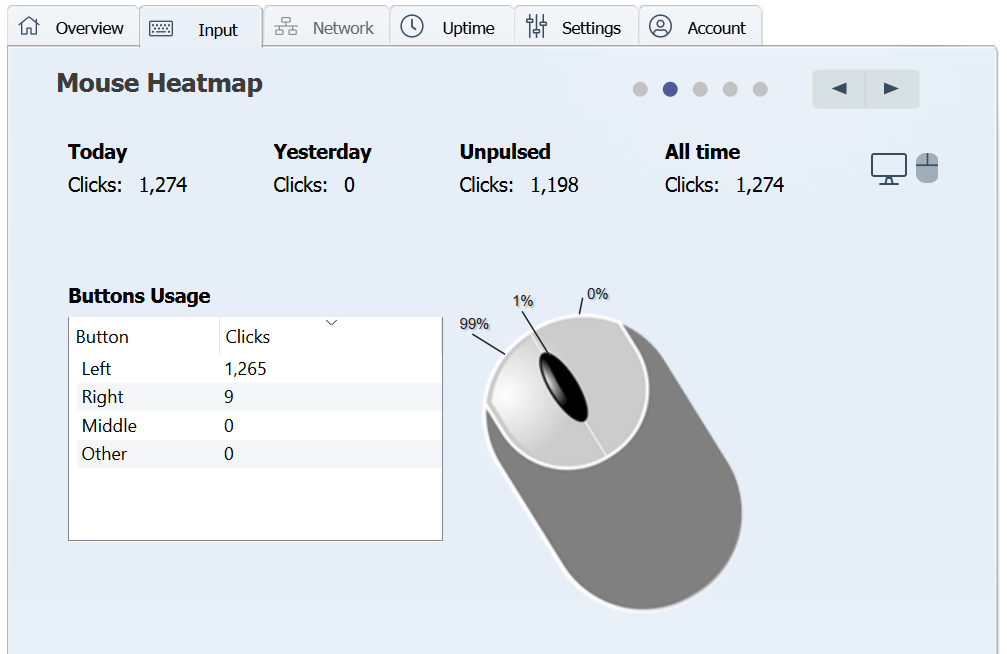The height and width of the screenshot is (654, 1007).
Task: Click the 1% label on mouse diagram
Action: (x=523, y=301)
